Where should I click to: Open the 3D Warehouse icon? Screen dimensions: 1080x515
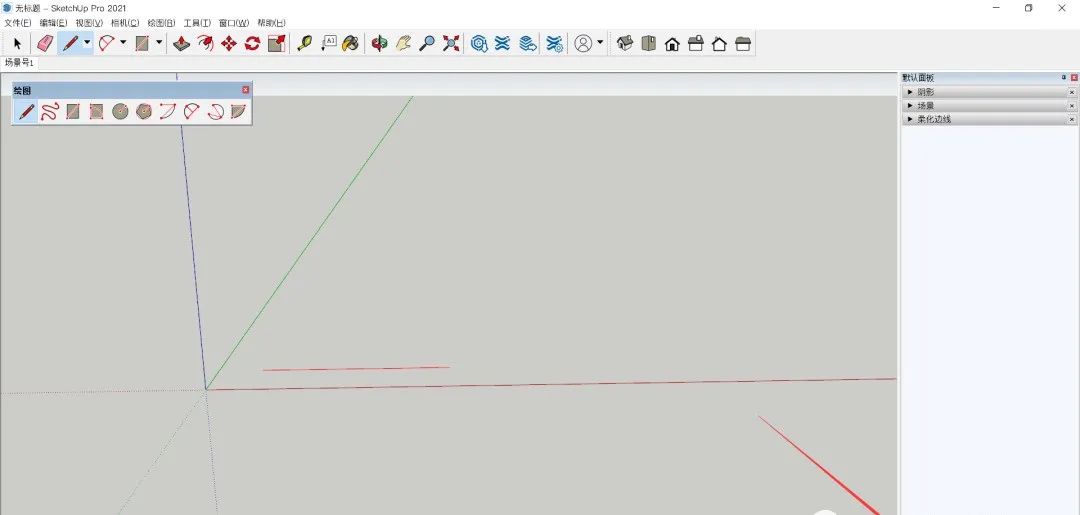click(479, 44)
